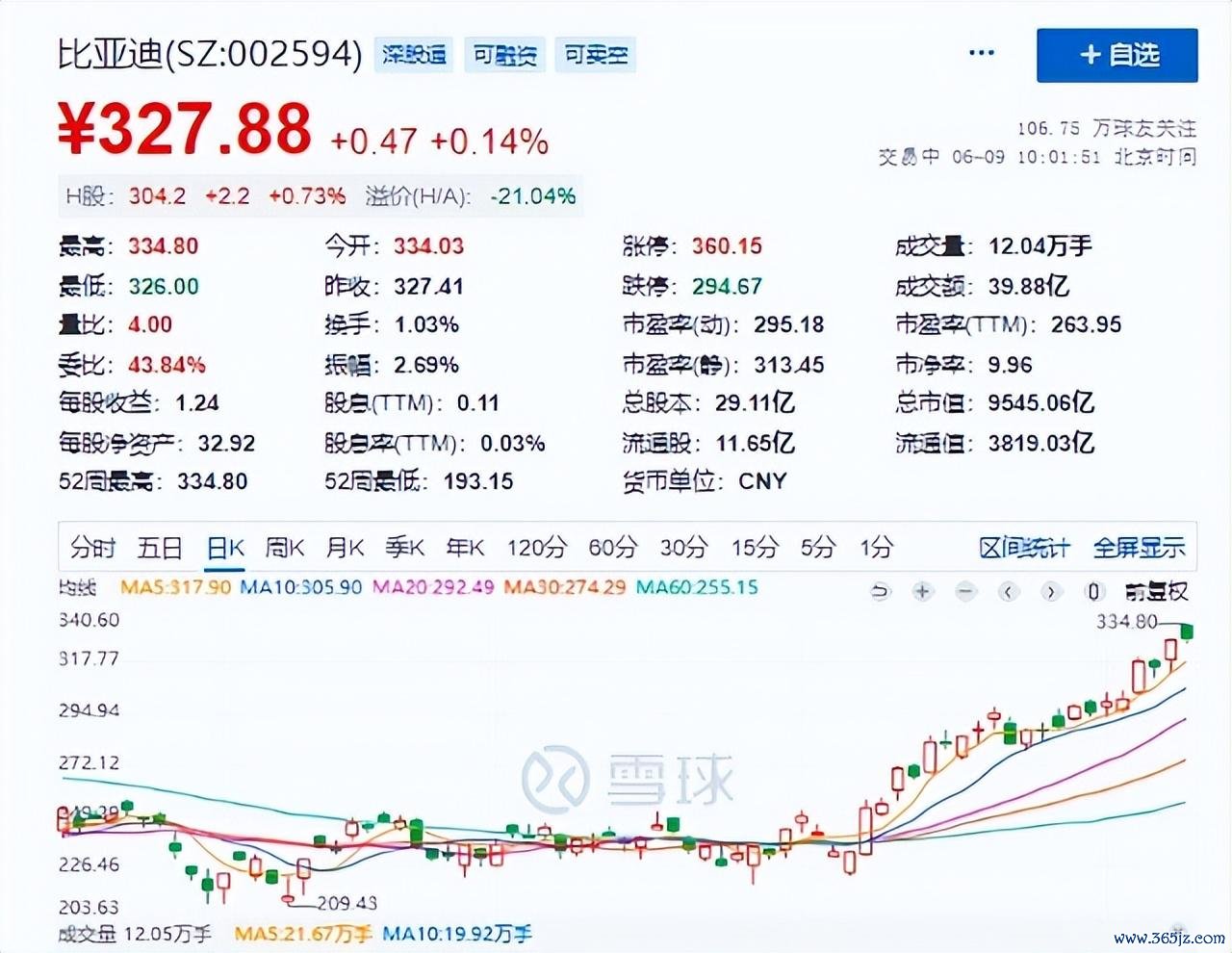The image size is (1232, 953).
Task: Select the 1分 chart tab
Action: 876,548
